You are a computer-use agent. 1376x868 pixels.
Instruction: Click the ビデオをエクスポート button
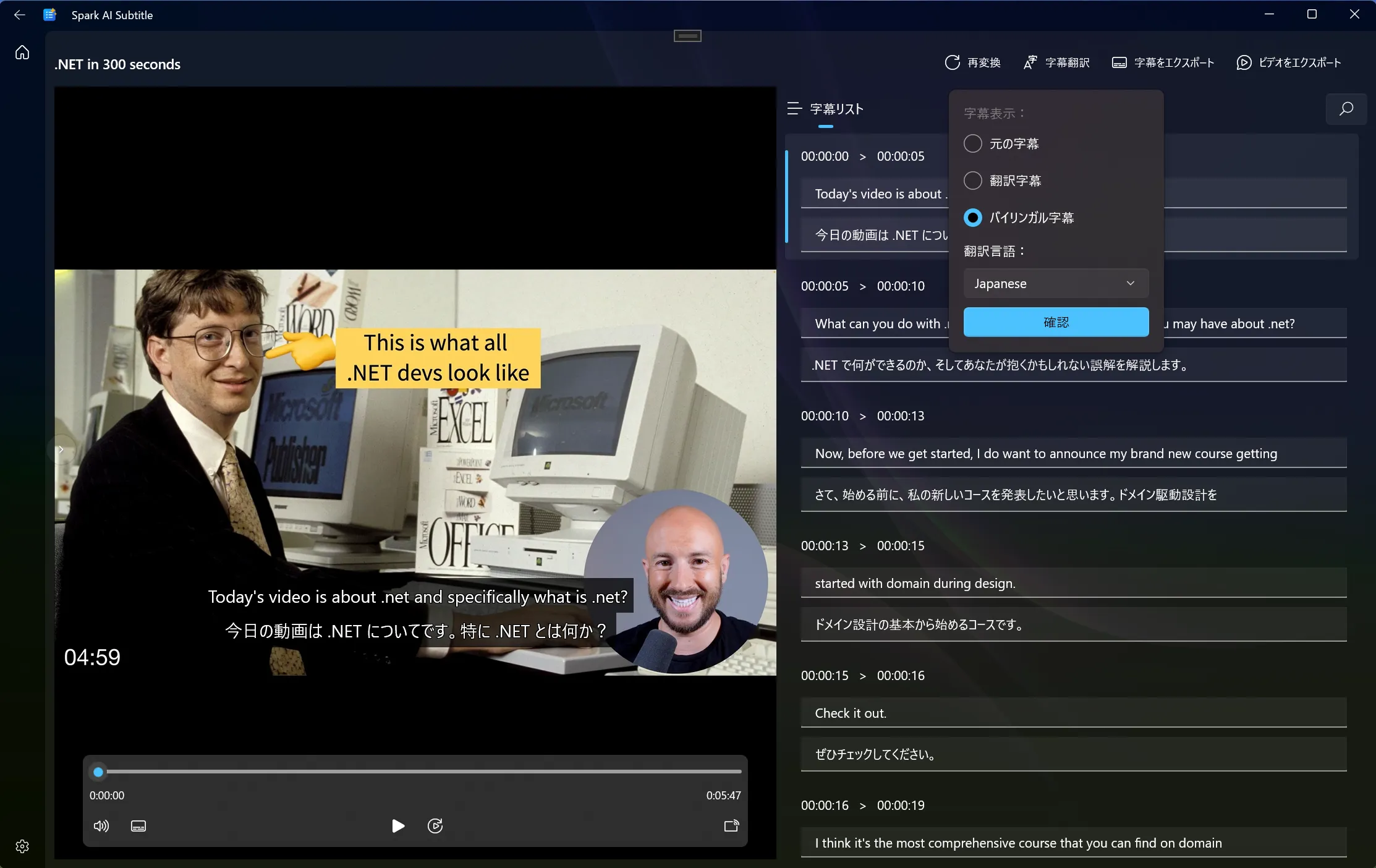pyautogui.click(x=1289, y=62)
